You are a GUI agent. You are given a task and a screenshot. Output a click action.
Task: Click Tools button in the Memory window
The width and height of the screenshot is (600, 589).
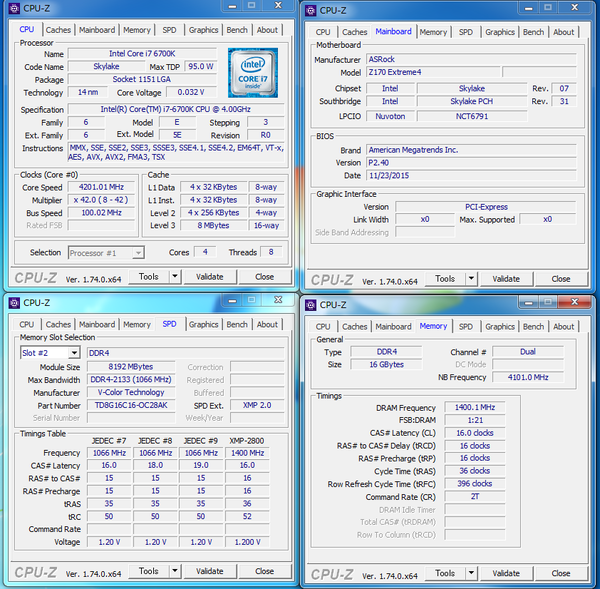(445, 573)
